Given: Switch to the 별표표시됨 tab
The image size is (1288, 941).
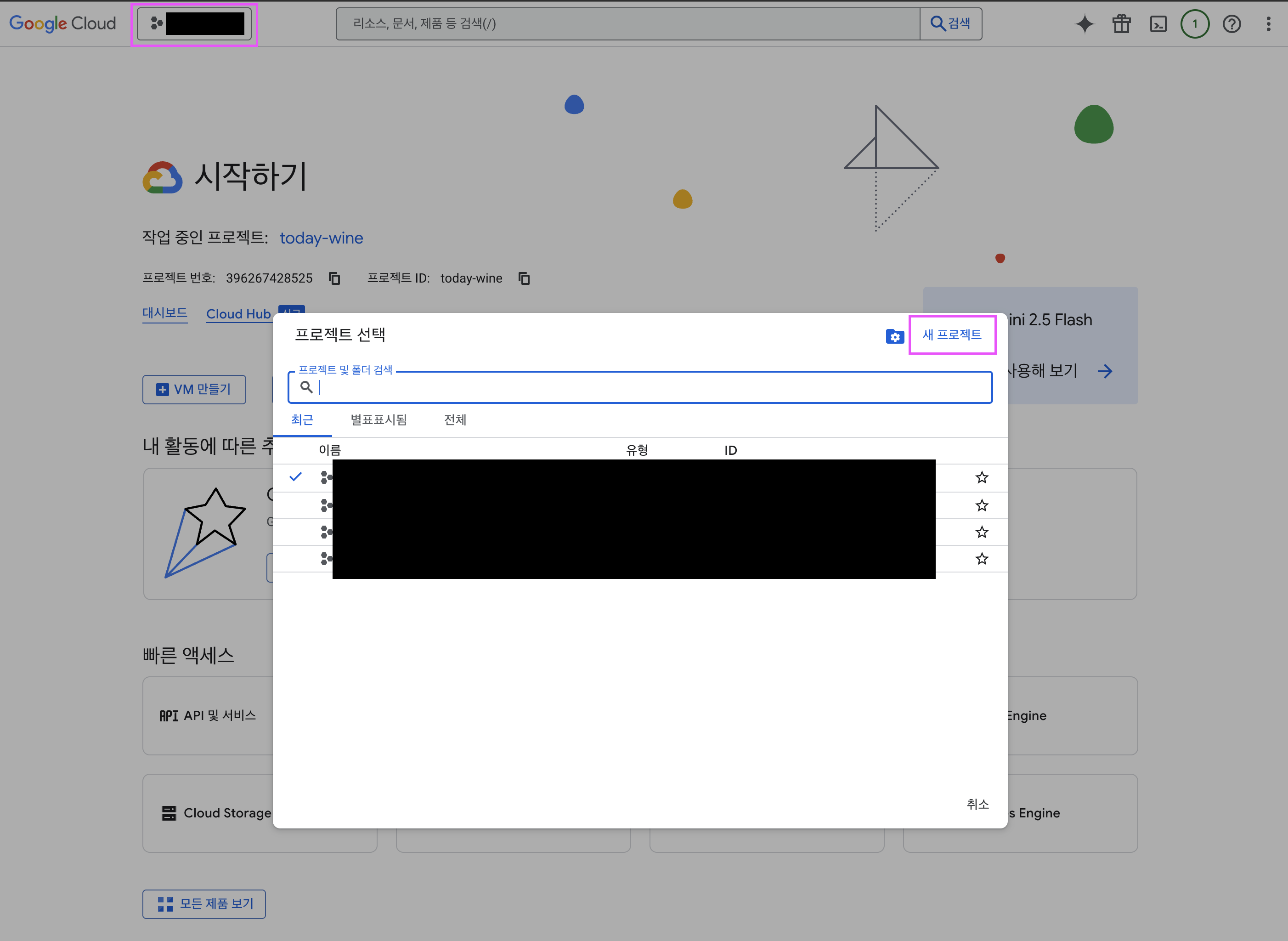Looking at the screenshot, I should point(378,420).
